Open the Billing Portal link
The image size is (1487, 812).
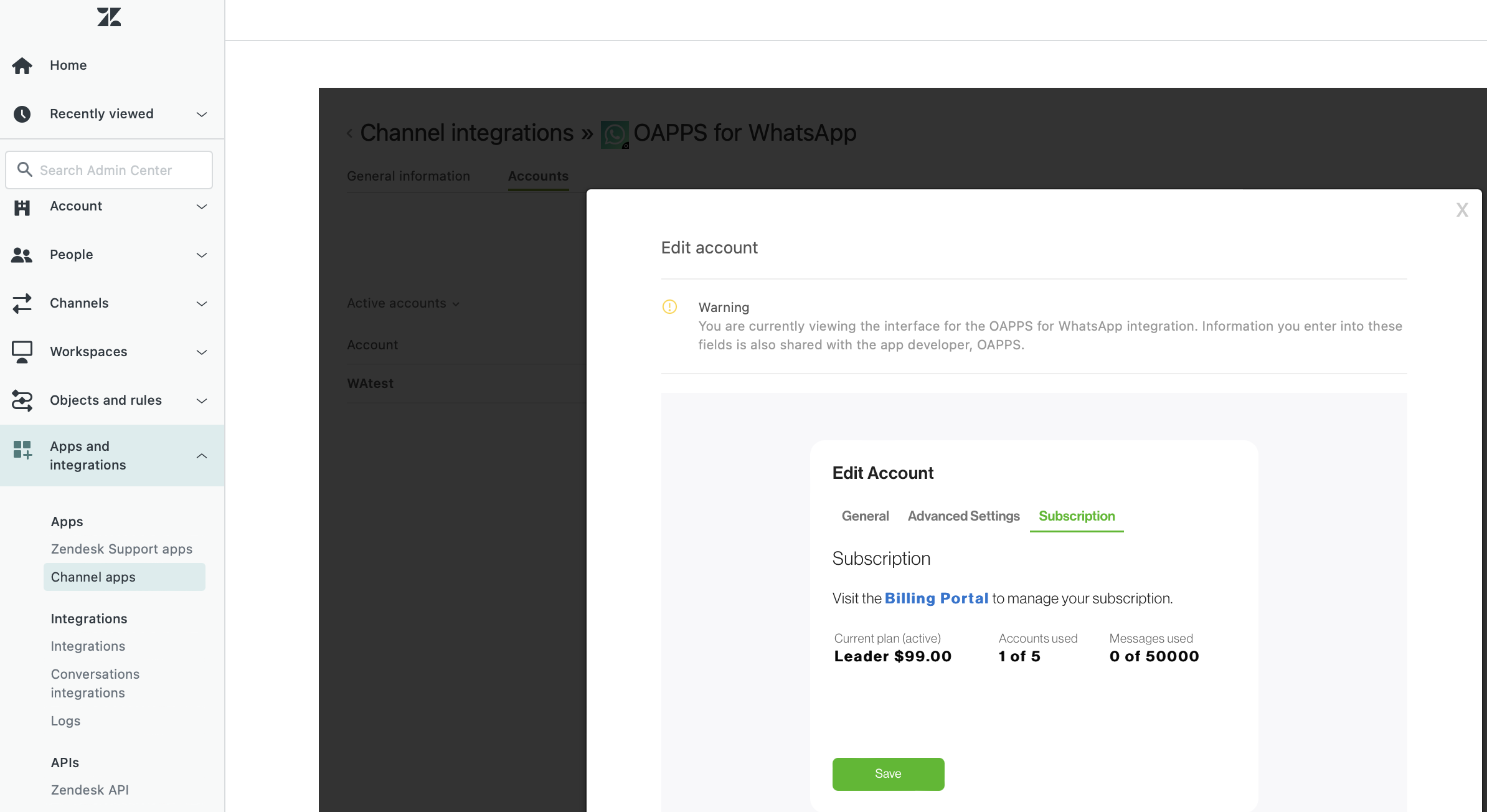[x=937, y=598]
